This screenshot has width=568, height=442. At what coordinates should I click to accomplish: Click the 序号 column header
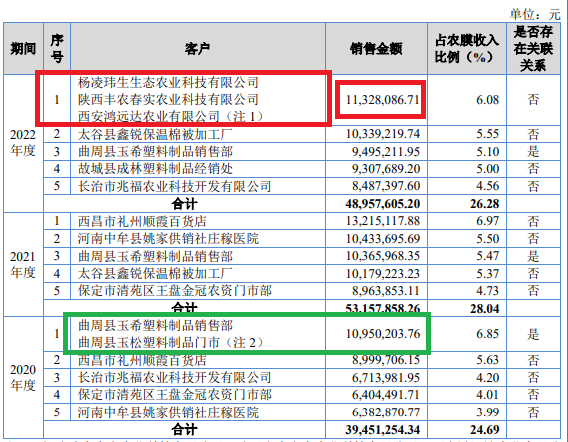click(57, 48)
